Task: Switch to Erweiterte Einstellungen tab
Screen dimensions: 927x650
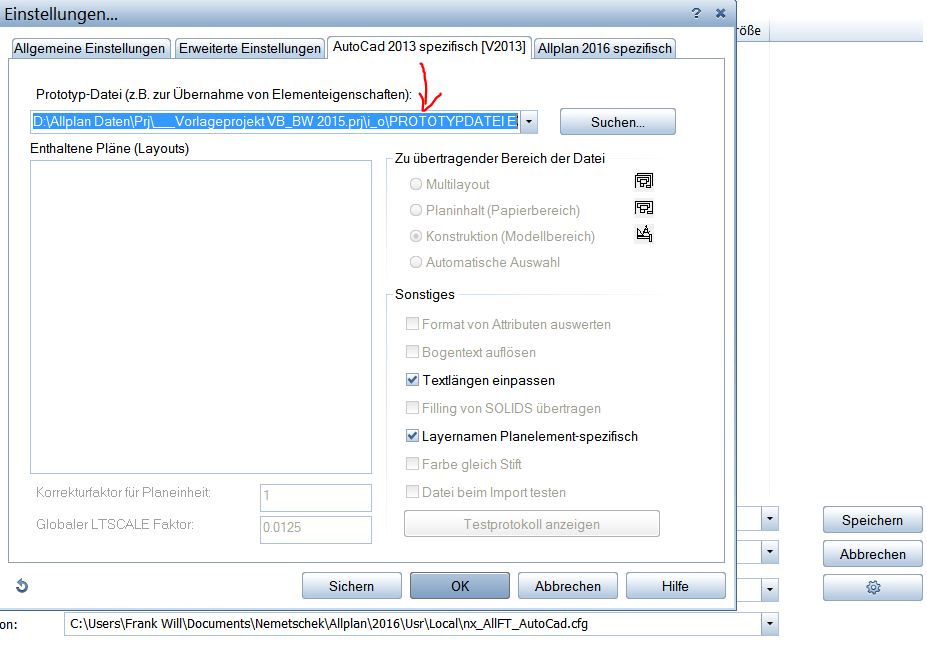Action: click(x=249, y=48)
